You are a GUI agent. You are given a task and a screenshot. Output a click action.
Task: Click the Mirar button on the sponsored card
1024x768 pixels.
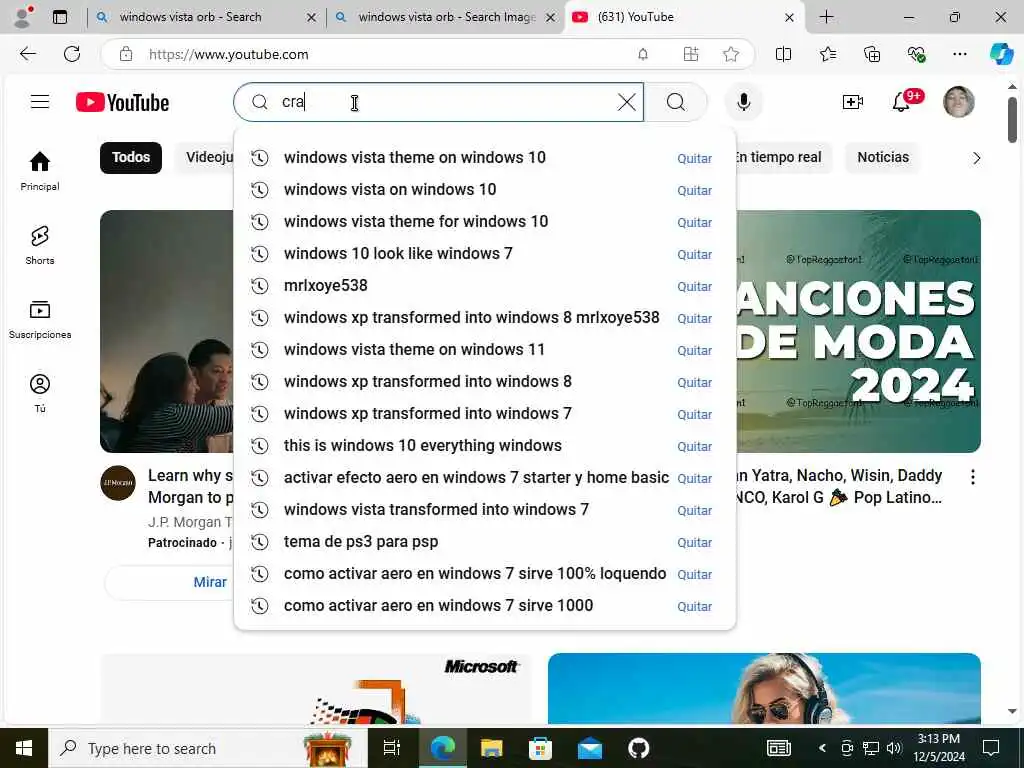209,582
